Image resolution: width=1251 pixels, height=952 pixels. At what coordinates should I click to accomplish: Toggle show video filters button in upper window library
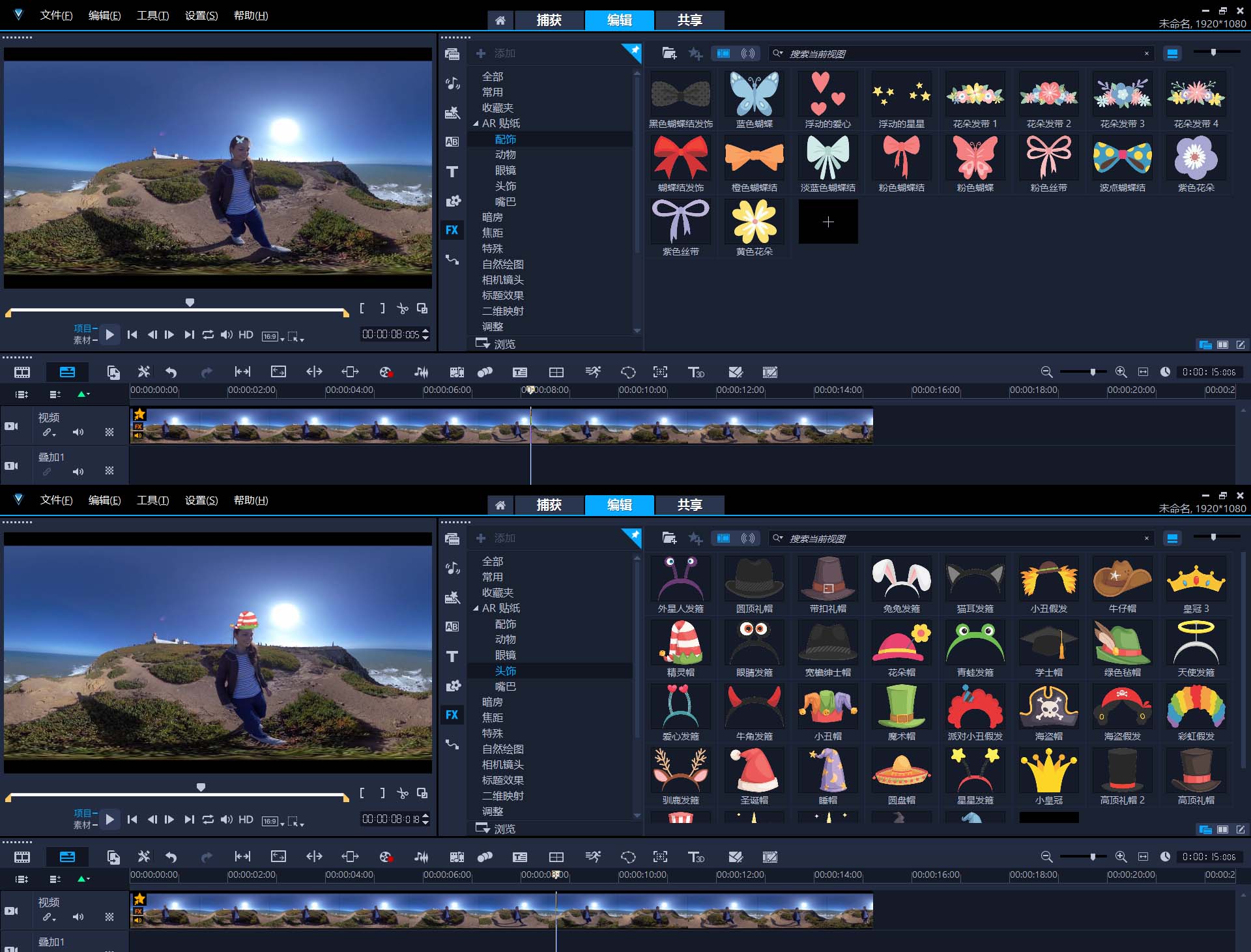[x=723, y=53]
